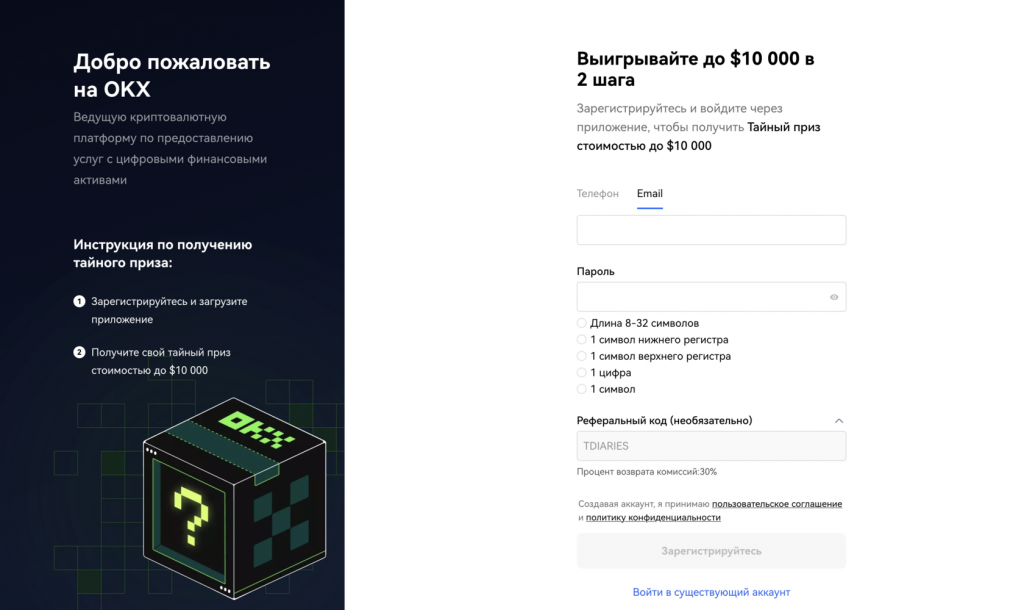The width and height of the screenshot is (1024, 610).
Task: Click the referral code field TDIARIES
Action: pos(711,446)
